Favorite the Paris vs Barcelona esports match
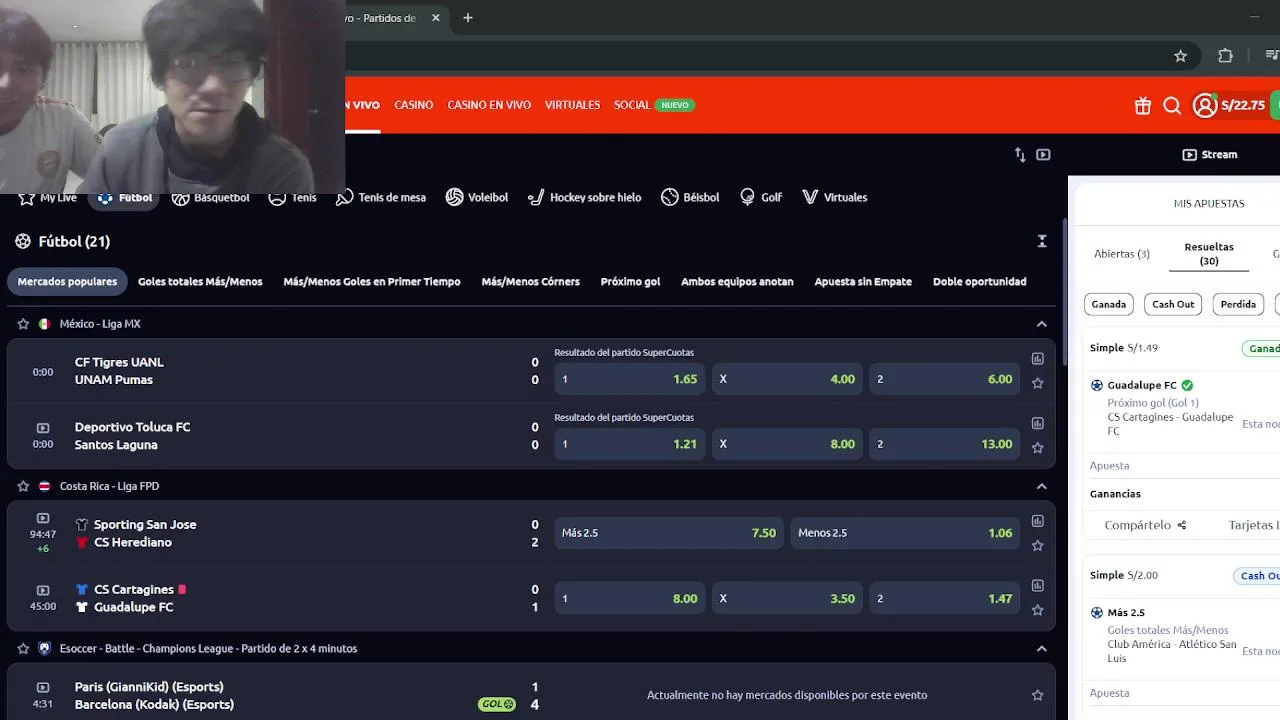Image resolution: width=1280 pixels, height=720 pixels. [1037, 695]
